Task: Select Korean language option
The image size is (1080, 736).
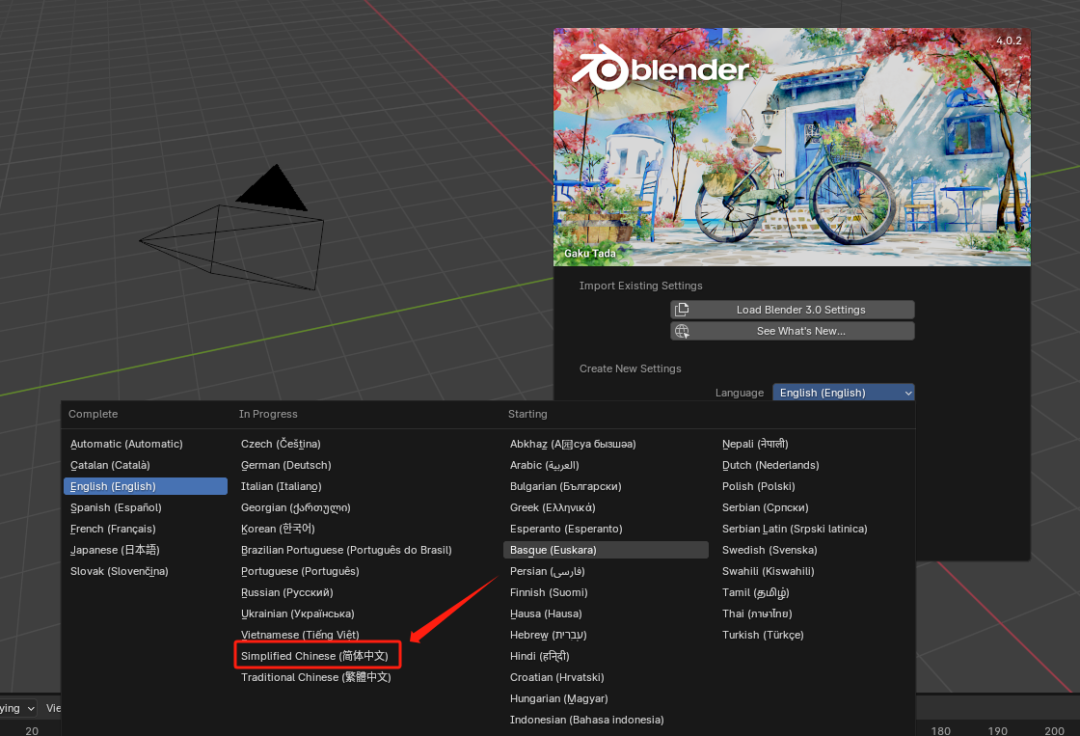Action: (x=278, y=529)
